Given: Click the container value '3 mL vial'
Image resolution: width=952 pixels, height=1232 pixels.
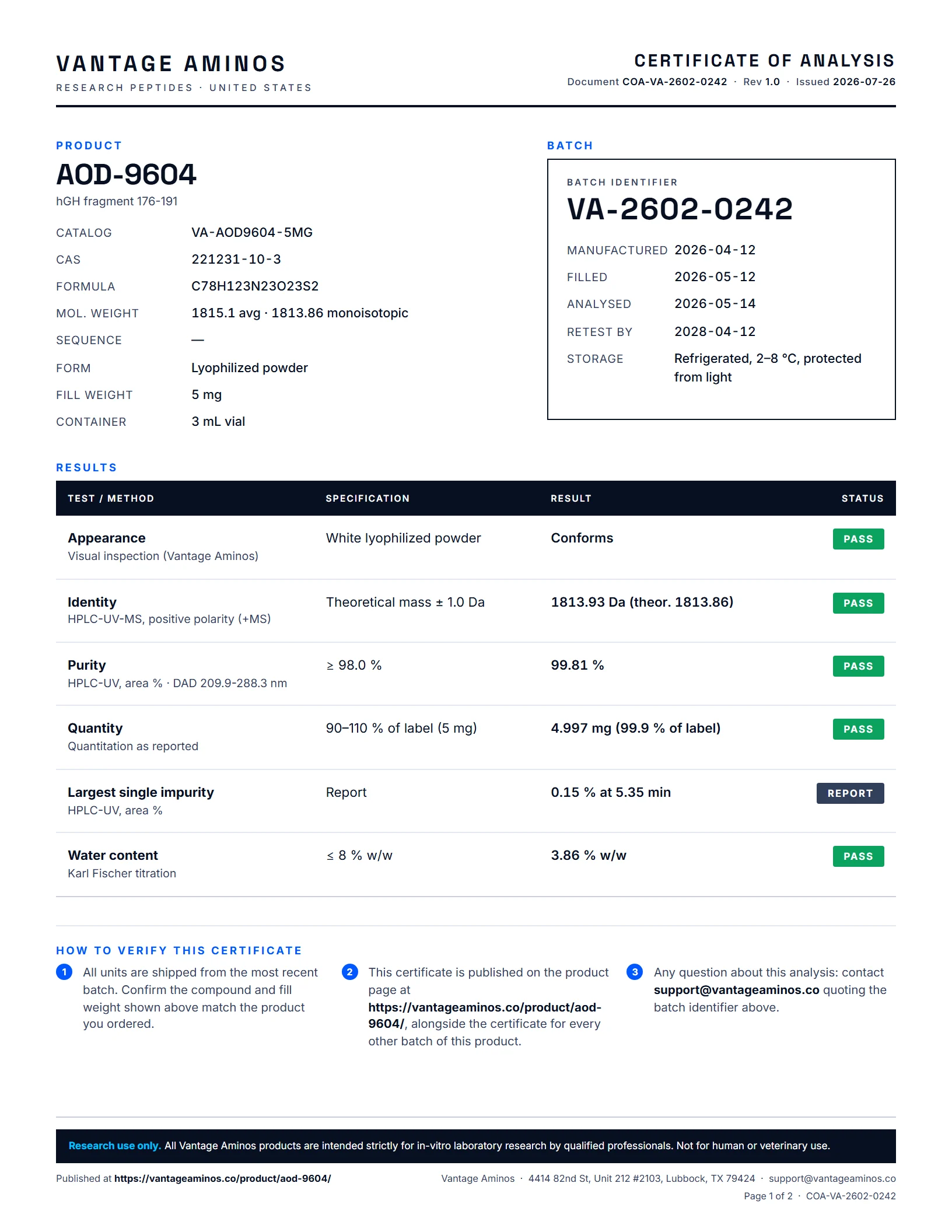Looking at the screenshot, I should point(218,421).
